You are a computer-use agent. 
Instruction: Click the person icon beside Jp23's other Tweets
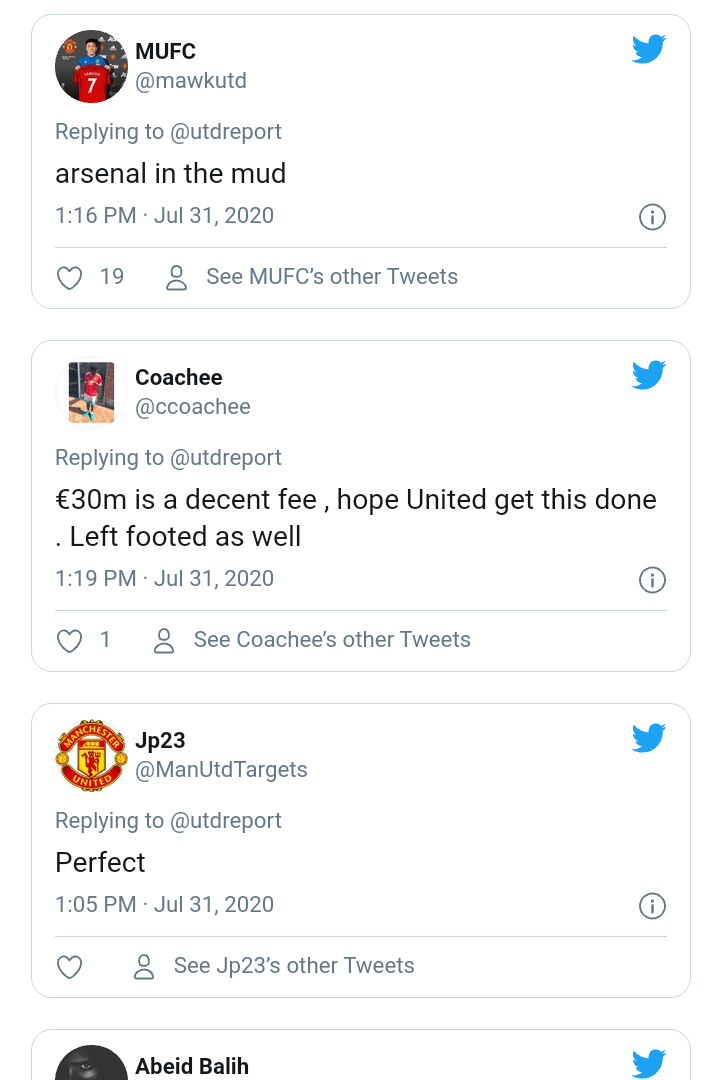pyautogui.click(x=143, y=966)
